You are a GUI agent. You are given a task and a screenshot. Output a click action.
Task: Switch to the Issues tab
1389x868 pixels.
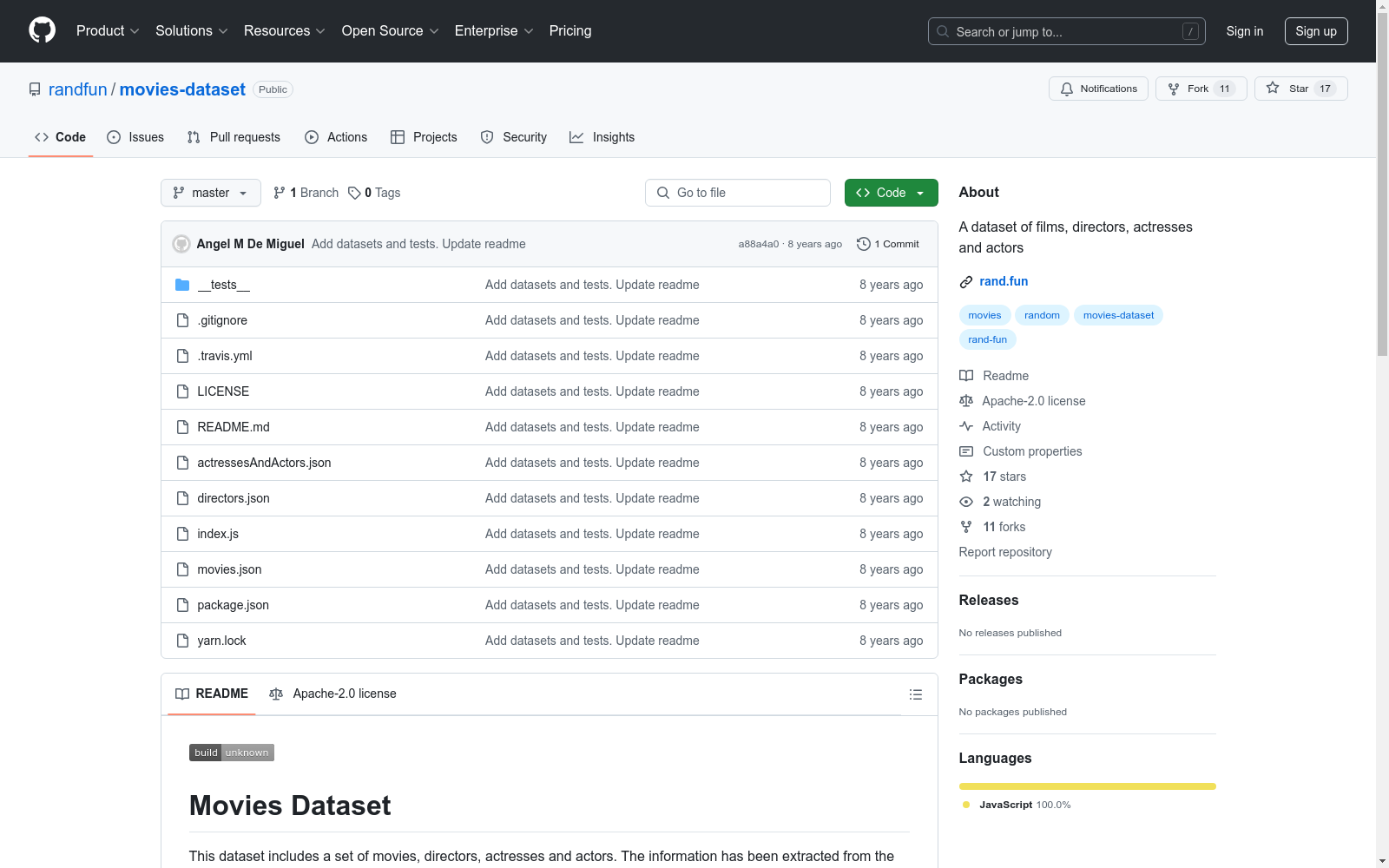(135, 137)
